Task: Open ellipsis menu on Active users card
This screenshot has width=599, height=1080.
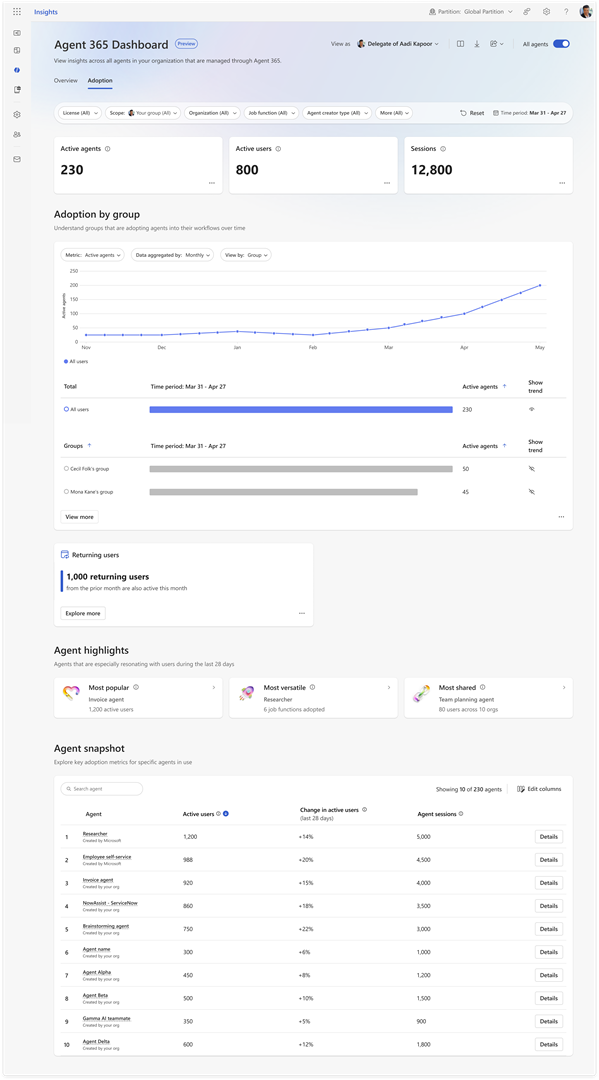Action: (387, 183)
